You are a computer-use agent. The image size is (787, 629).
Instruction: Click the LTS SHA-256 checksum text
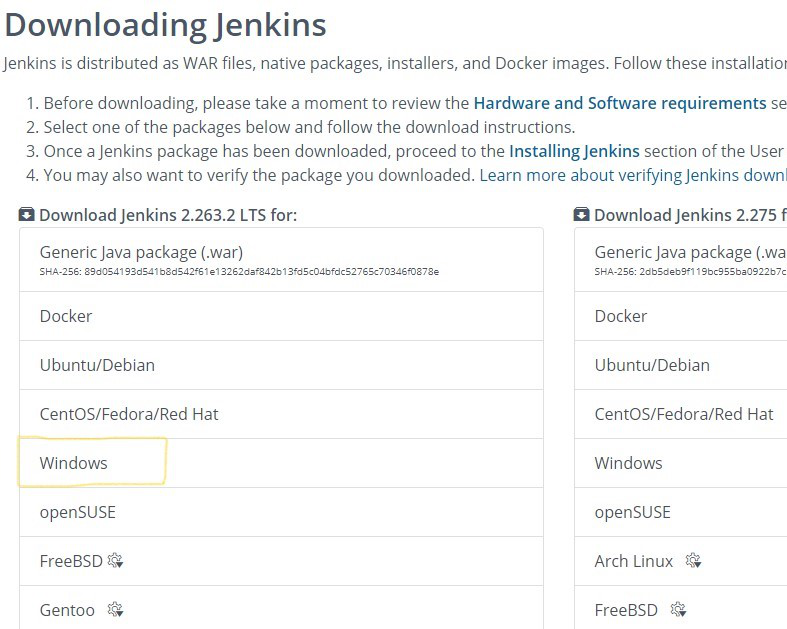coord(239,272)
